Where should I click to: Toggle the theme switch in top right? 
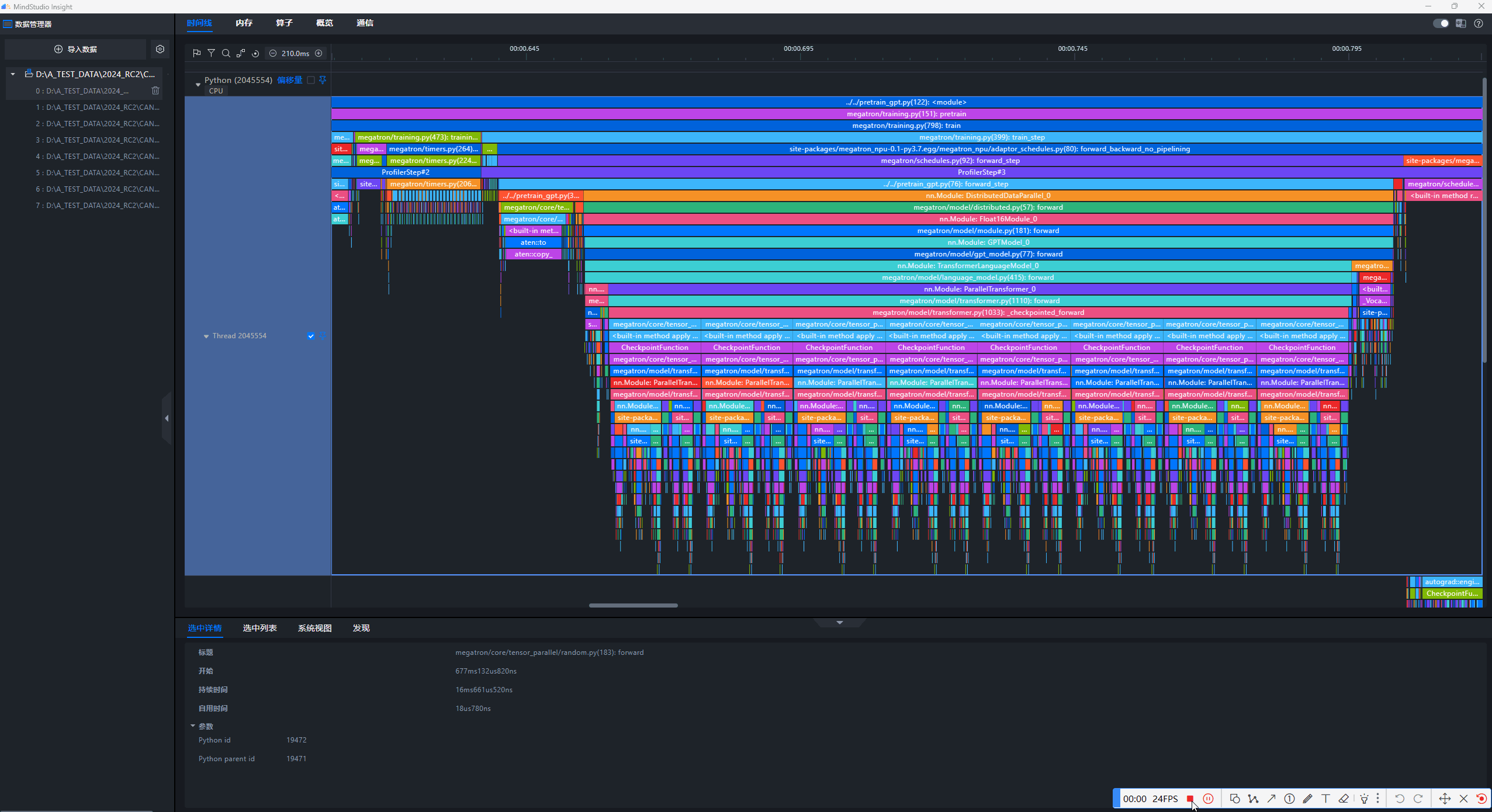pyautogui.click(x=1441, y=23)
